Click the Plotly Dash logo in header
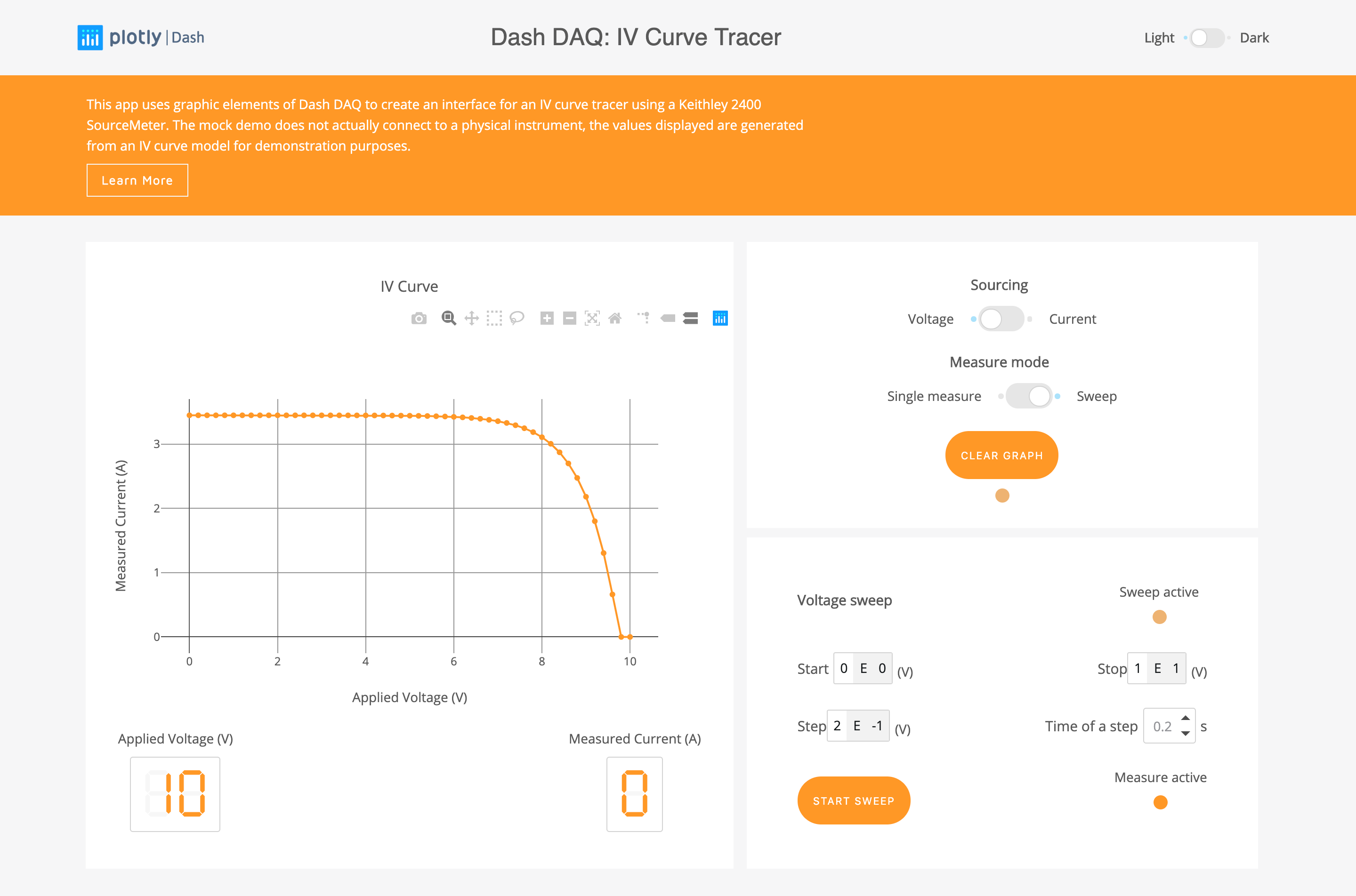This screenshot has width=1356, height=896. [x=141, y=38]
